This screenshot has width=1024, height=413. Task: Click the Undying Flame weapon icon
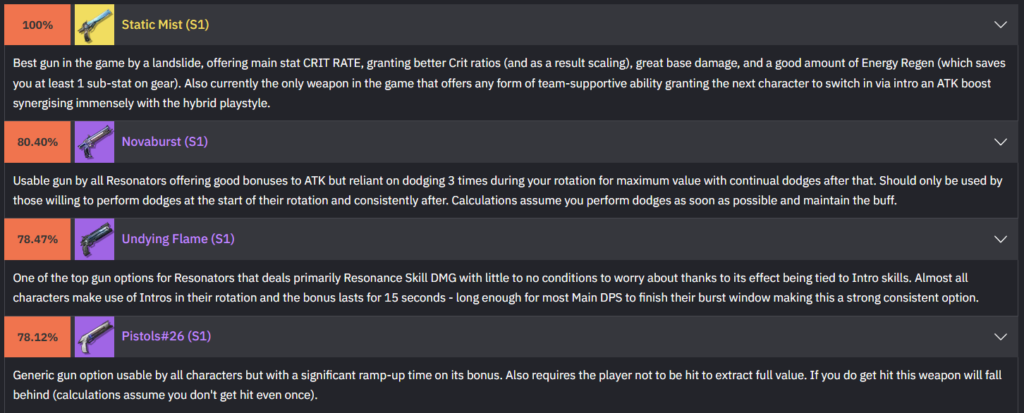tap(94, 240)
